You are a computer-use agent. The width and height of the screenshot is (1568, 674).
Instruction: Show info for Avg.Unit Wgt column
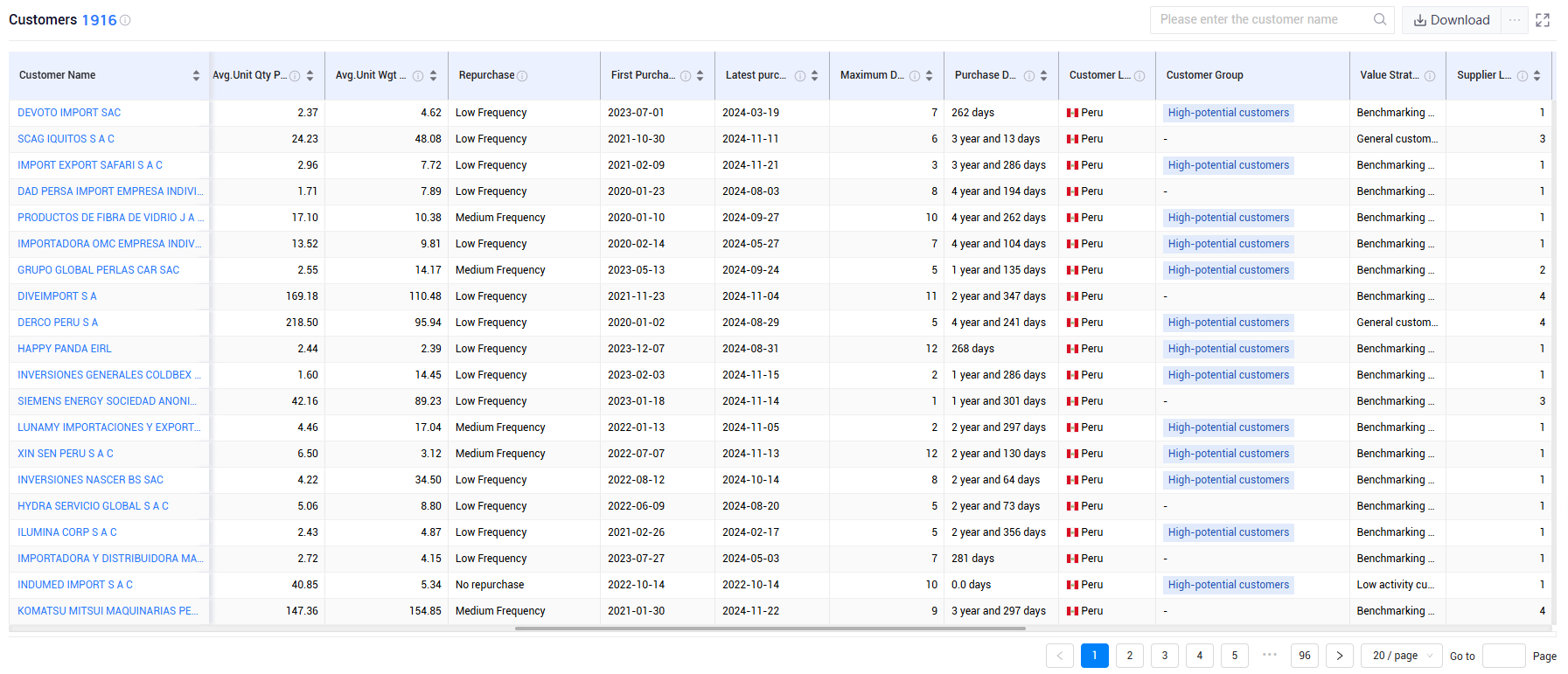click(418, 76)
